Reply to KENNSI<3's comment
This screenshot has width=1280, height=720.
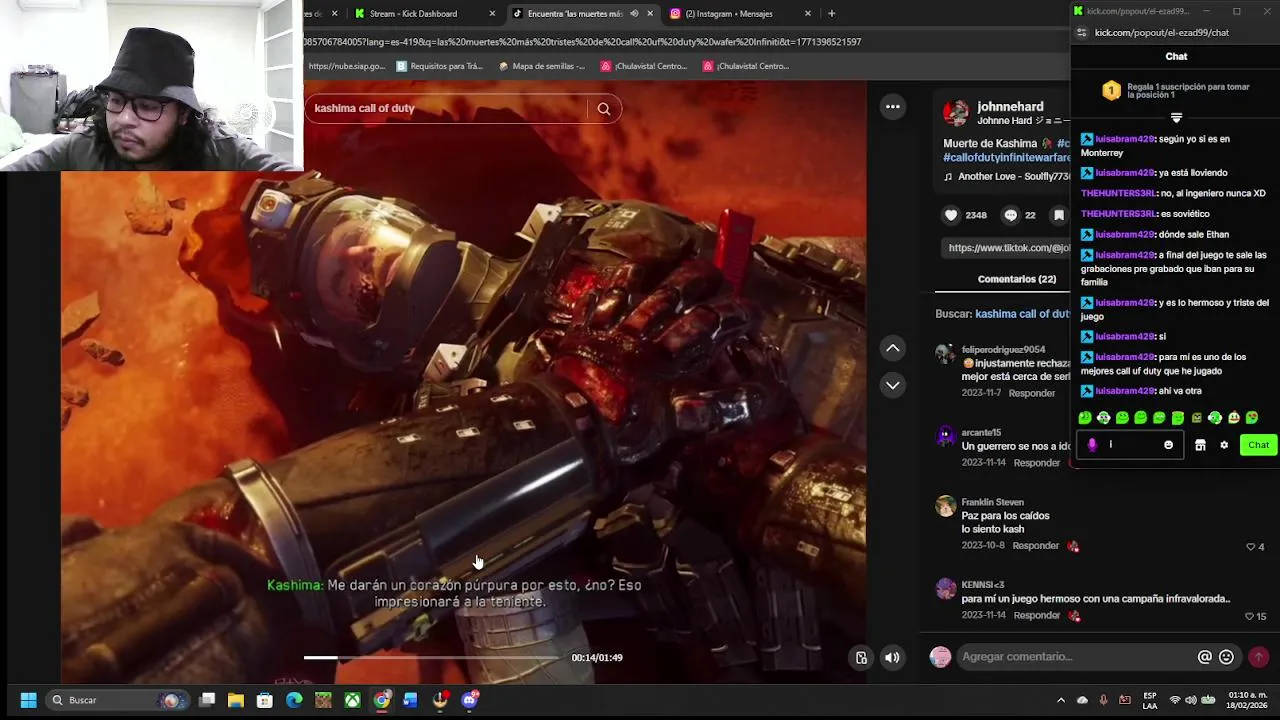(1037, 615)
